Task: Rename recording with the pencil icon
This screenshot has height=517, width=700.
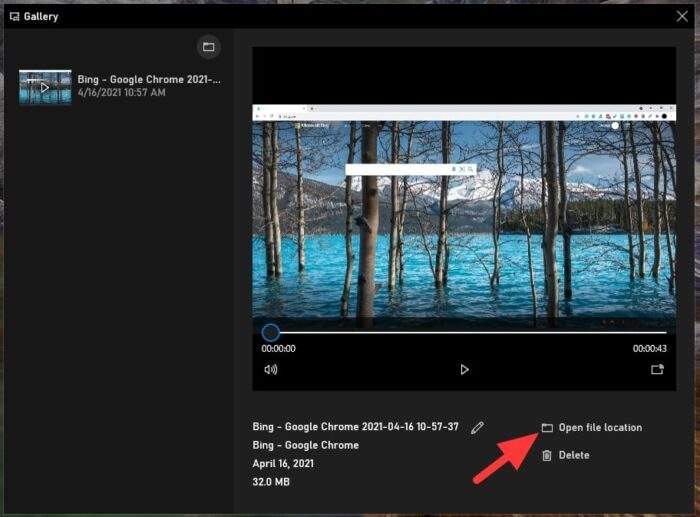Action: pos(477,427)
